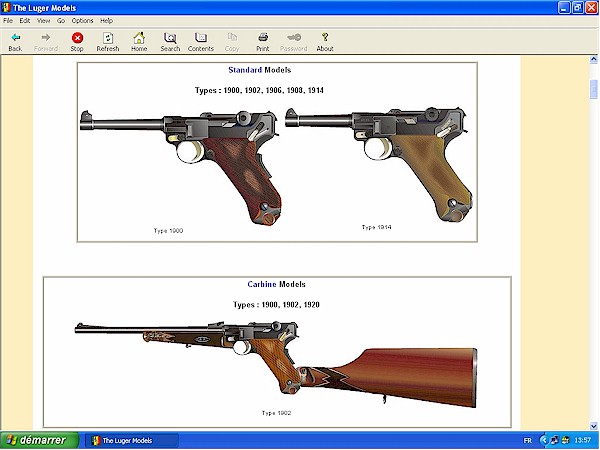Click the FR language indicator
Screen dimensions: 600x450
528,441
